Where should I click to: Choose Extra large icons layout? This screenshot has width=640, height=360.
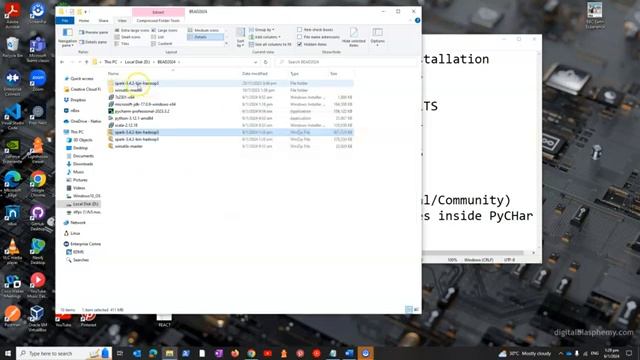132,31
